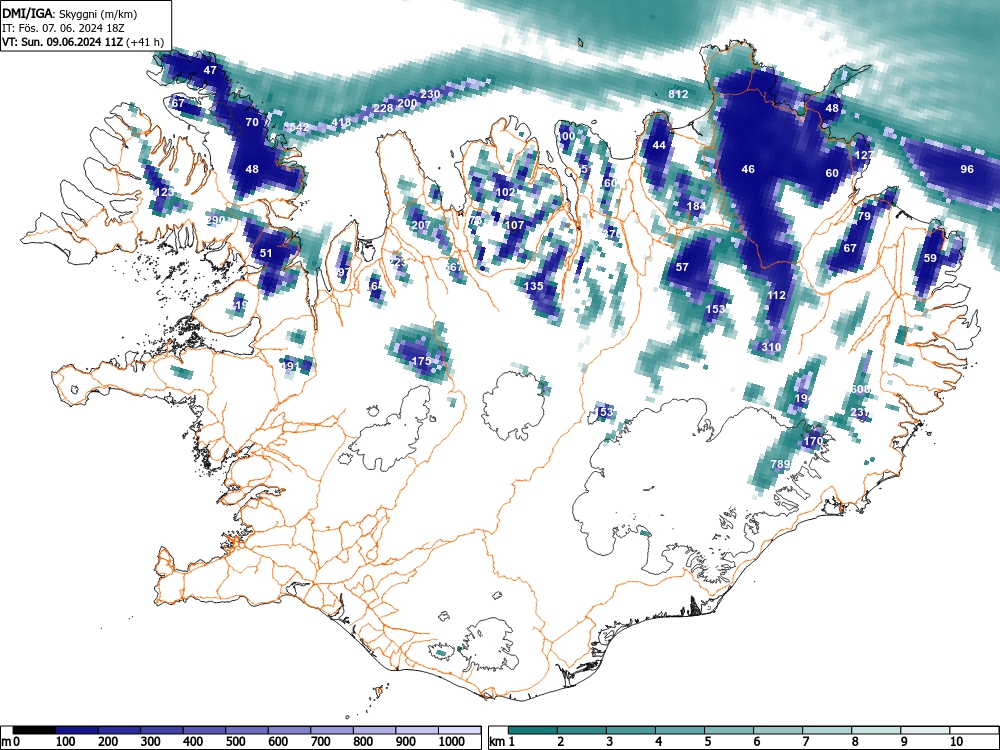Viewport: 1000px width, 750px height.
Task: Click the visibility value 44 on the map
Action: 659,145
